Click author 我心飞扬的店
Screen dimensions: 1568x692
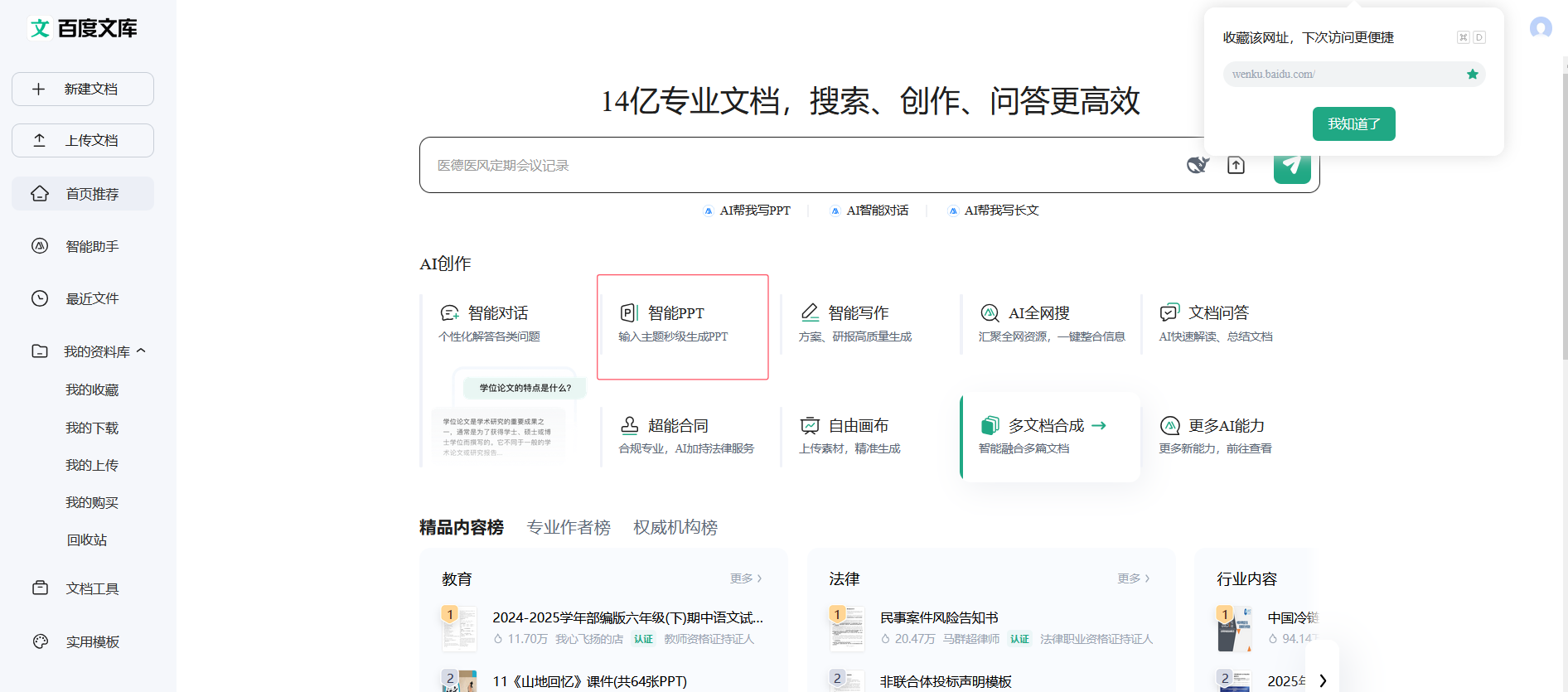tap(589, 639)
